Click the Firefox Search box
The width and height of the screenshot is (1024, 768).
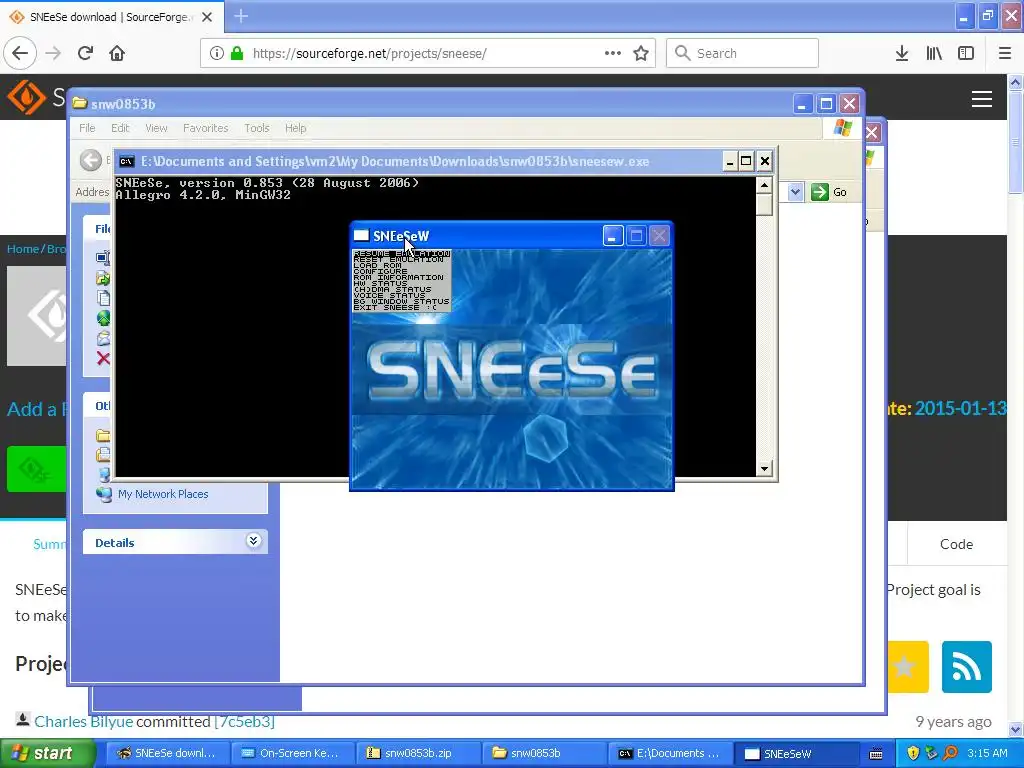tap(742, 53)
